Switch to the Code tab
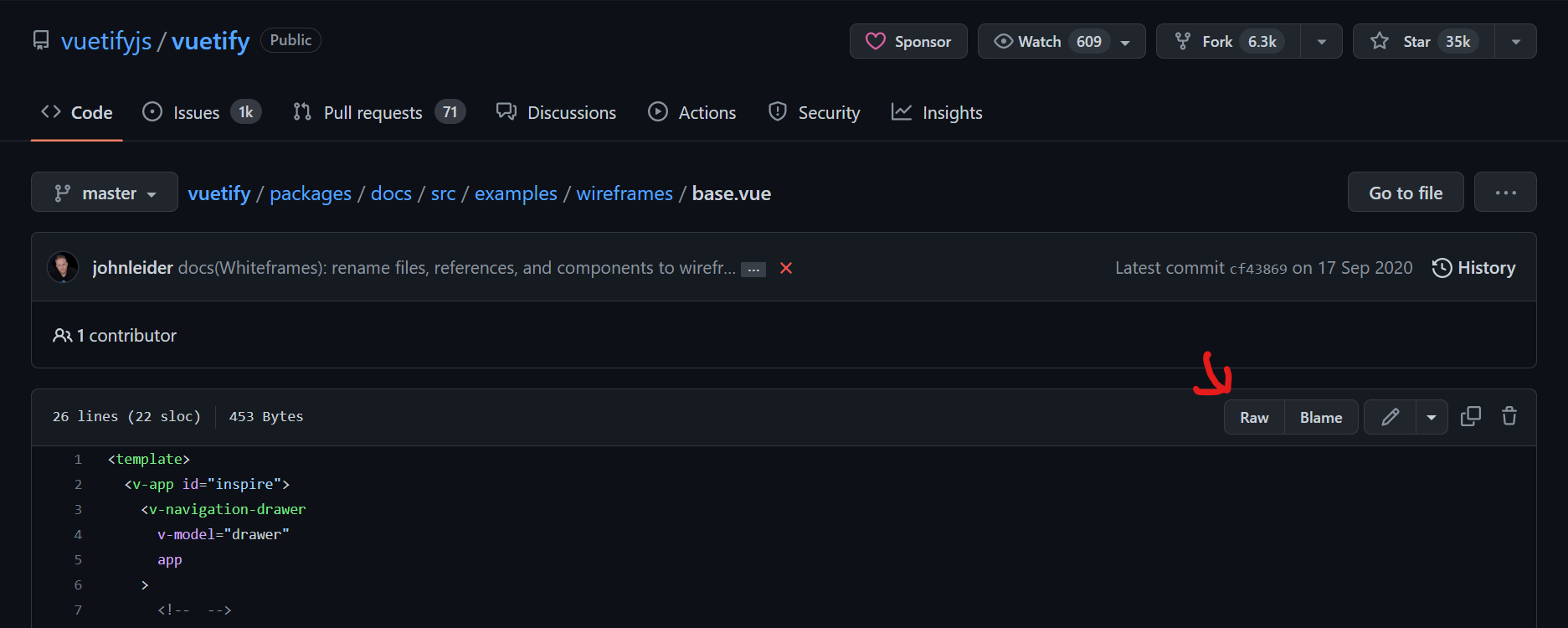The width and height of the screenshot is (1568, 628). pyautogui.click(x=77, y=112)
